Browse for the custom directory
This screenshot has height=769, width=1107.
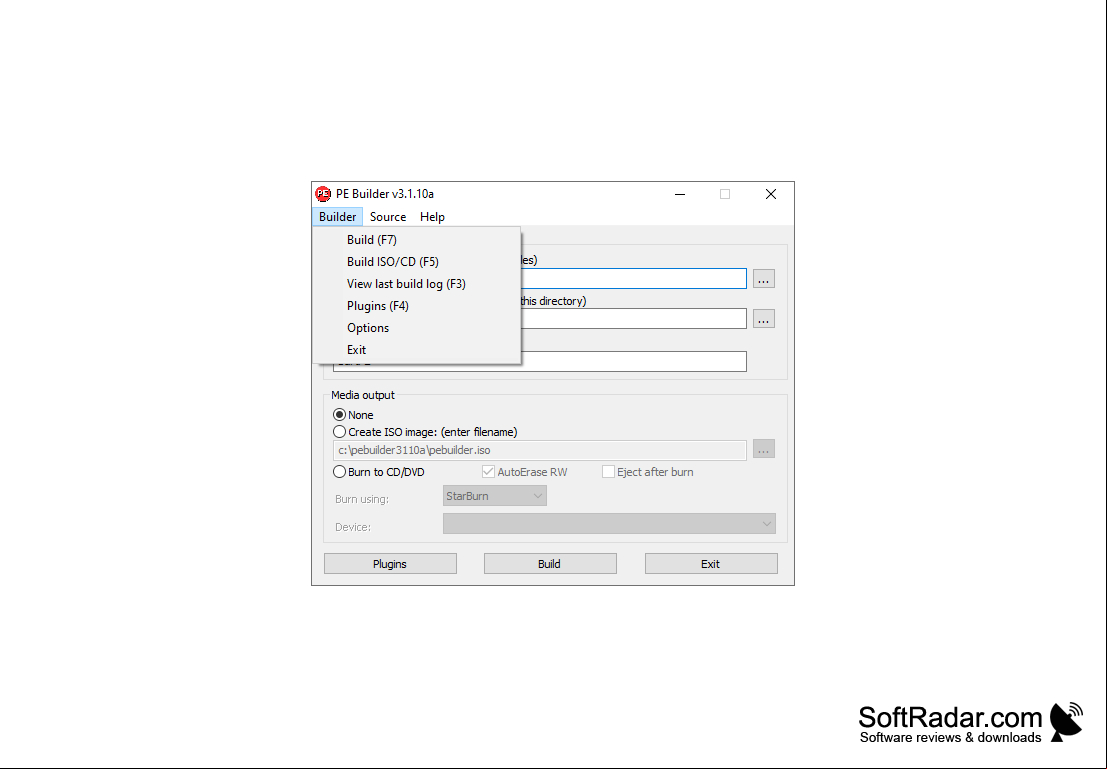click(x=763, y=319)
